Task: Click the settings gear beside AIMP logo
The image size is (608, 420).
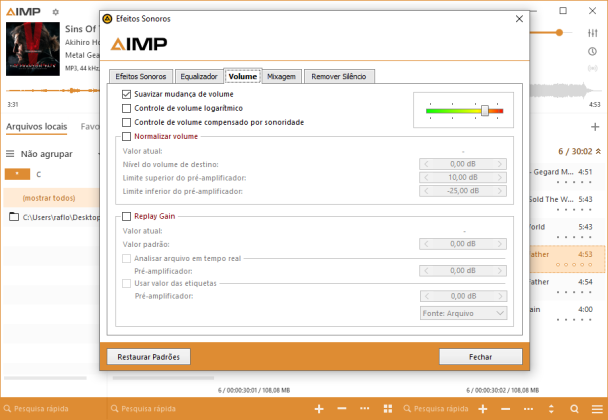Action: point(55,12)
